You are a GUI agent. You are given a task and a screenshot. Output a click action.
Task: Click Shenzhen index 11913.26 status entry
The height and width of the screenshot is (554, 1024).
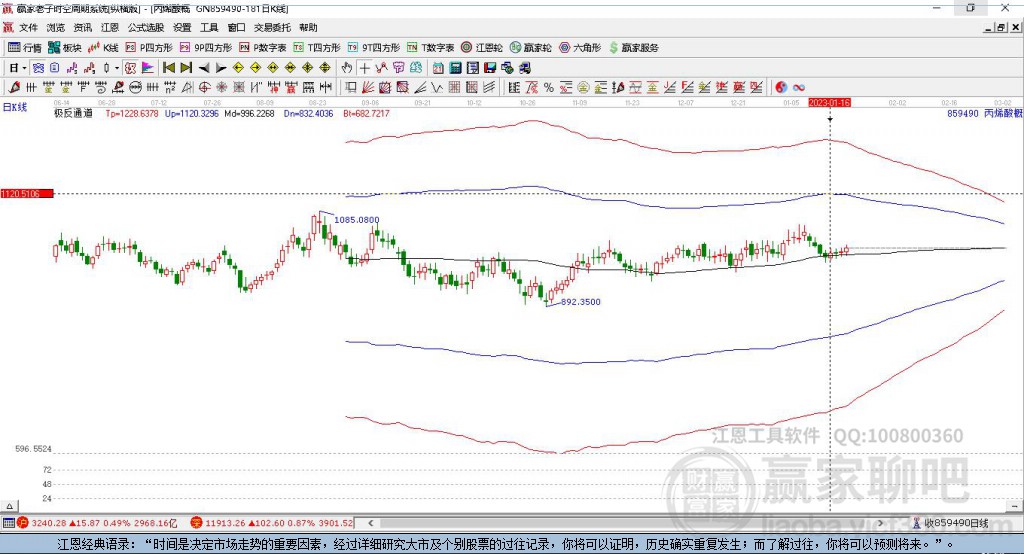point(272,523)
